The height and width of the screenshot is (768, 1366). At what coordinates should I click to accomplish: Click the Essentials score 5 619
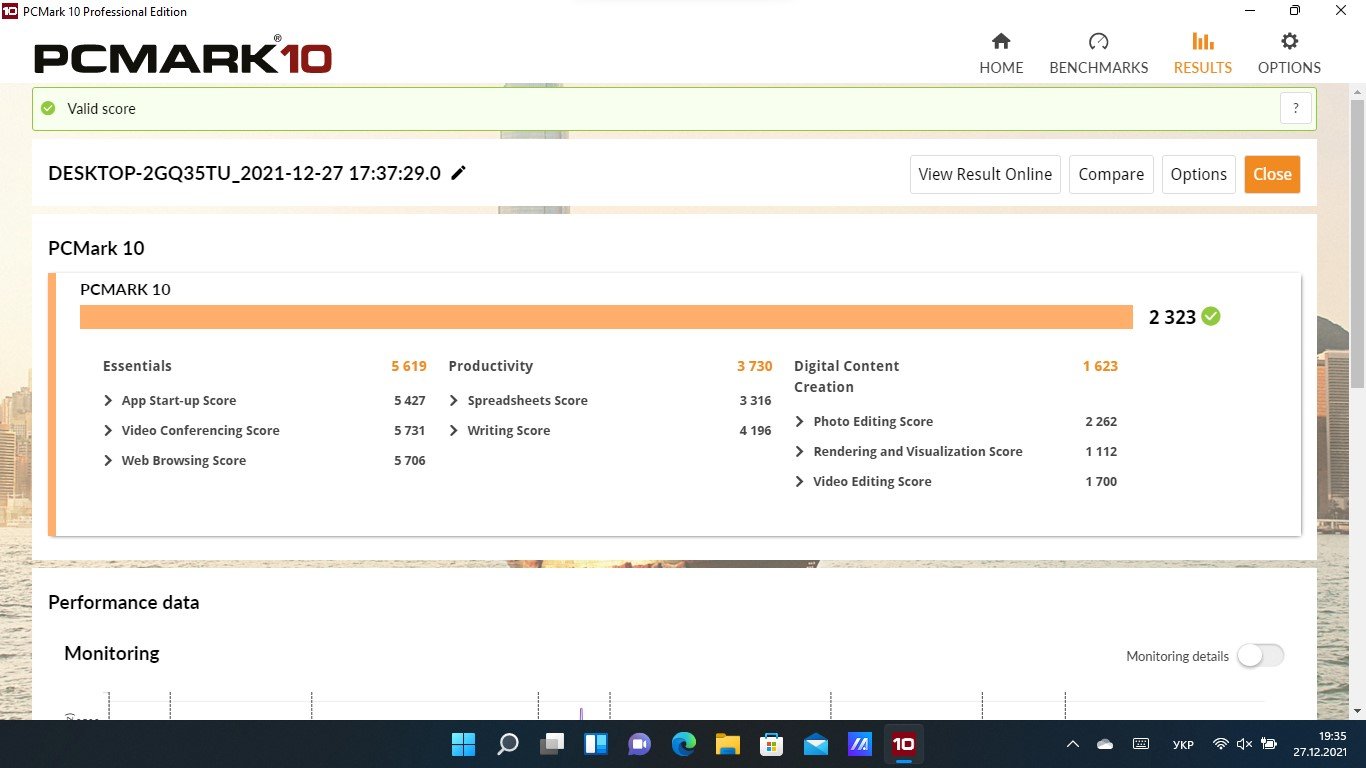click(409, 366)
